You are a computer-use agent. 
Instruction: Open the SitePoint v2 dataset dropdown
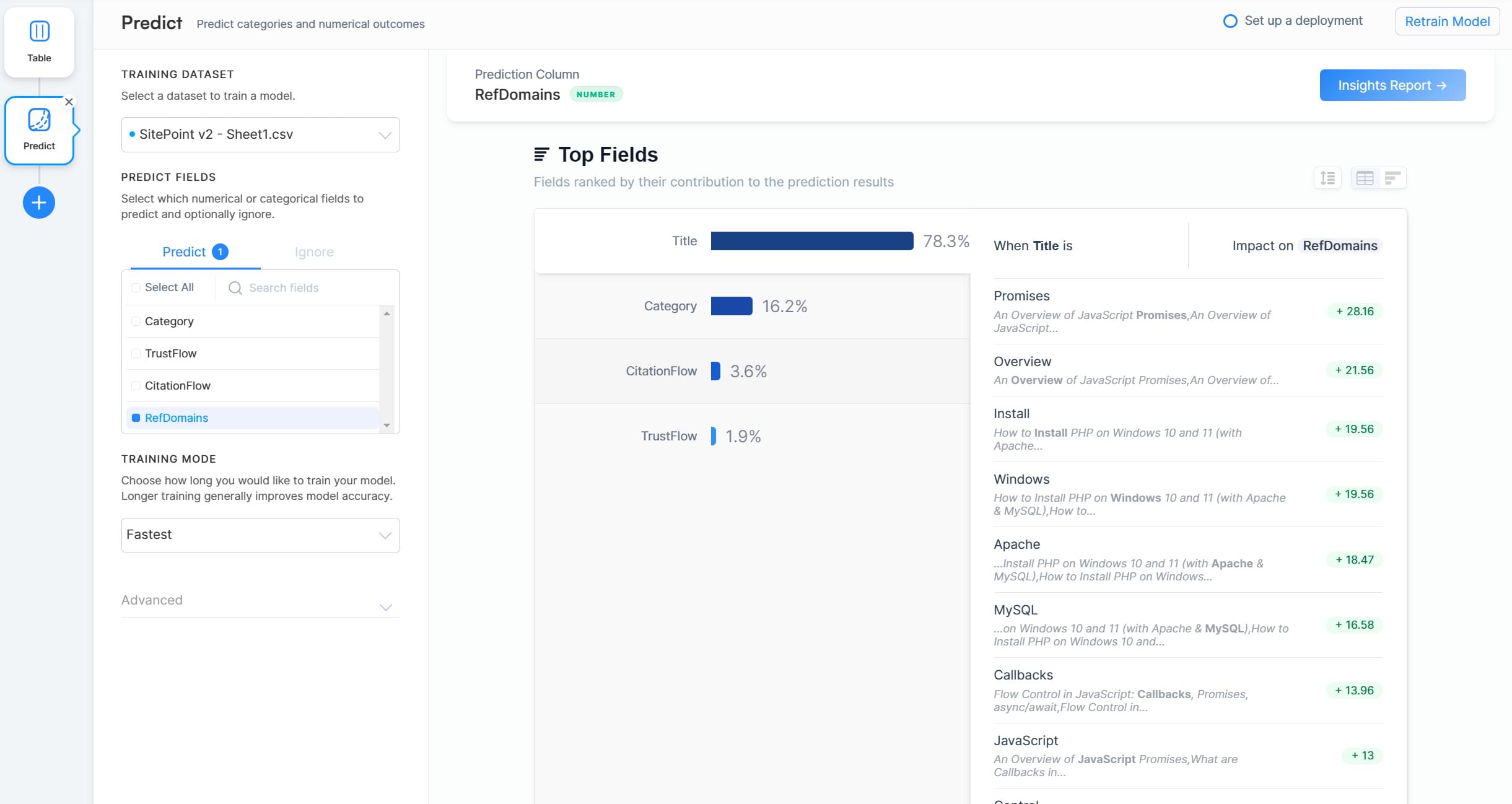tap(260, 134)
